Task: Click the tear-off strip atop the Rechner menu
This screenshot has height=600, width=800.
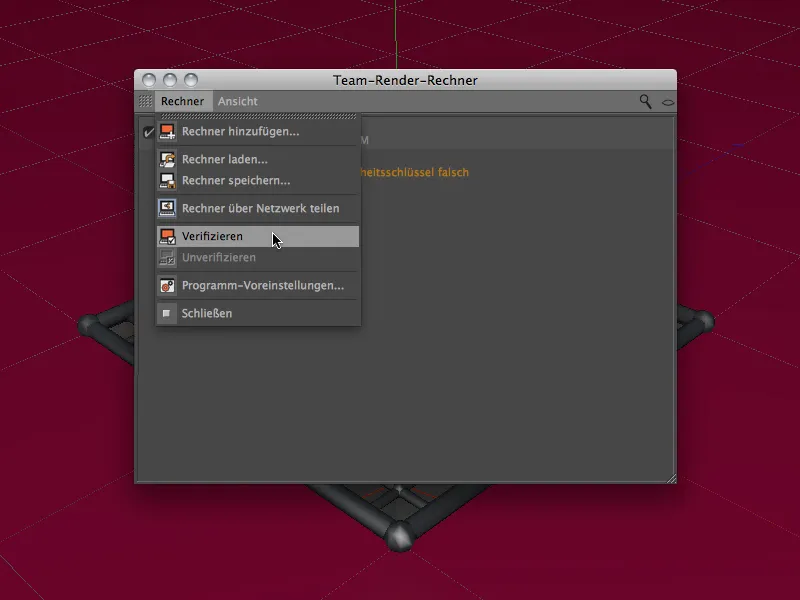Action: (258, 116)
